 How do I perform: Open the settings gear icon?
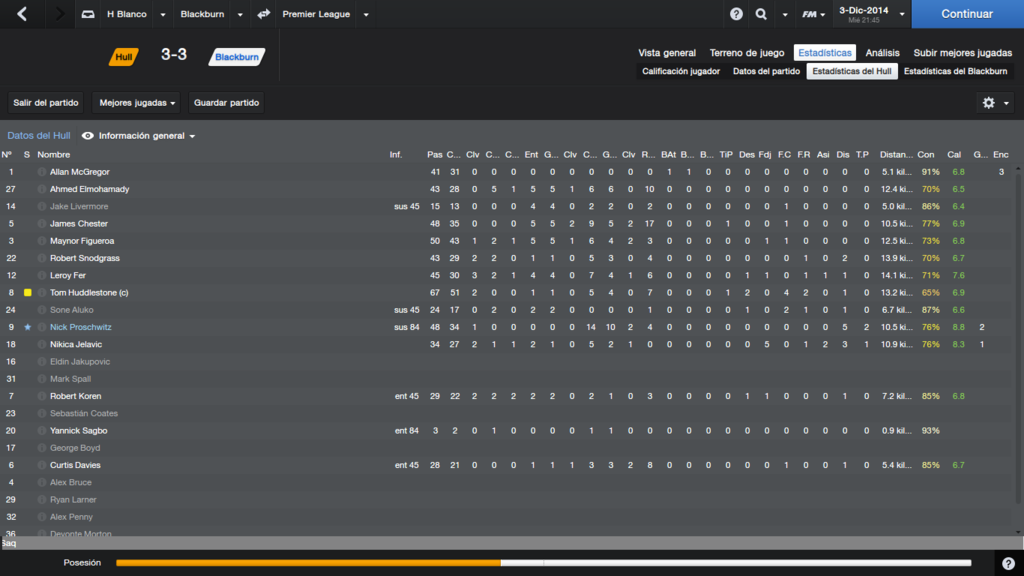click(989, 103)
